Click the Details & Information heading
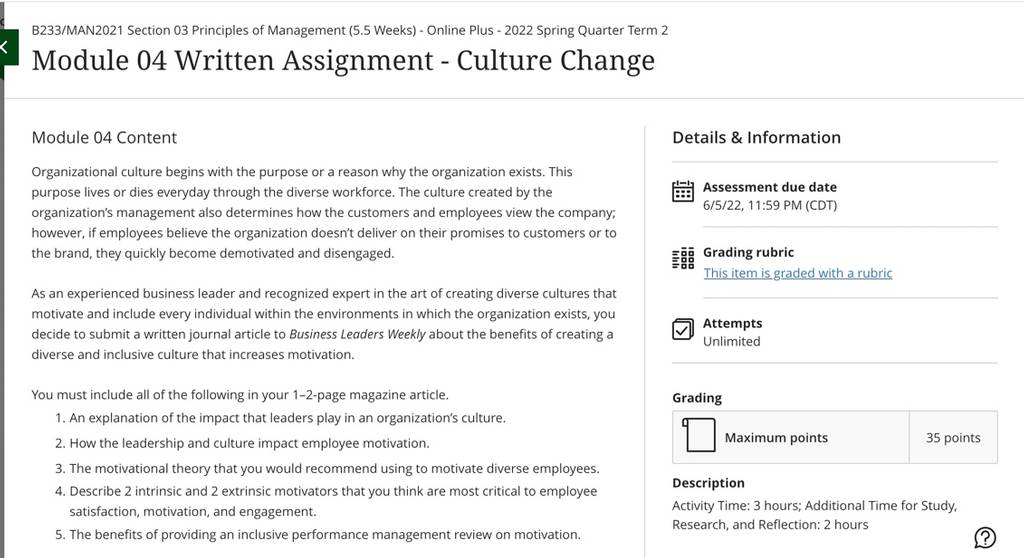The height and width of the screenshot is (558, 1024). pyautogui.click(x=756, y=137)
